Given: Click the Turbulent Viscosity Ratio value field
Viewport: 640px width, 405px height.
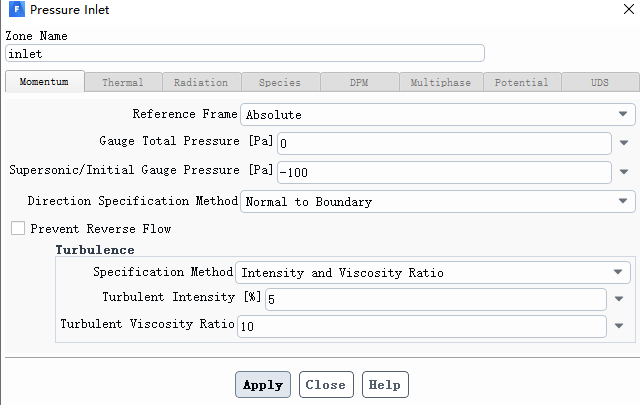Looking at the screenshot, I should (422, 326).
